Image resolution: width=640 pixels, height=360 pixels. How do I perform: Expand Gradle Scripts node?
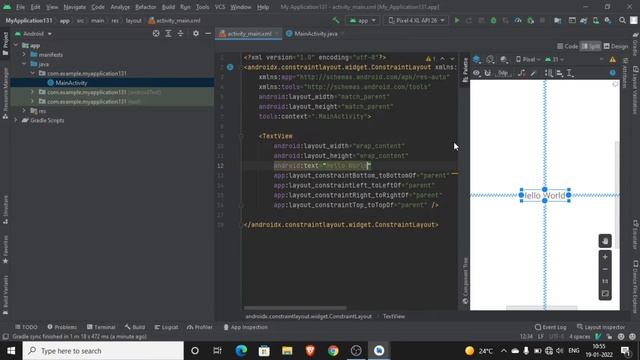pyautogui.click(x=16, y=120)
